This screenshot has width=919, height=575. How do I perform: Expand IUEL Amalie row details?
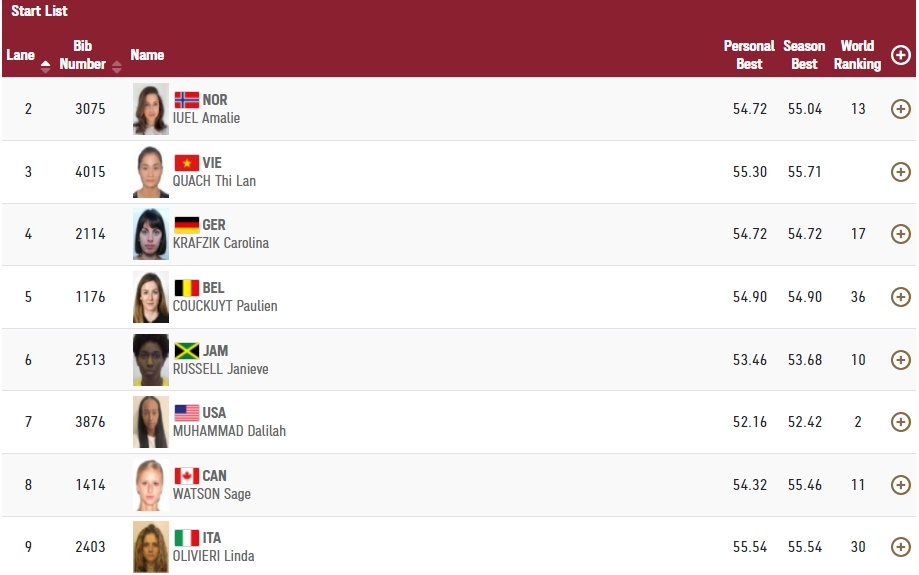click(900, 109)
